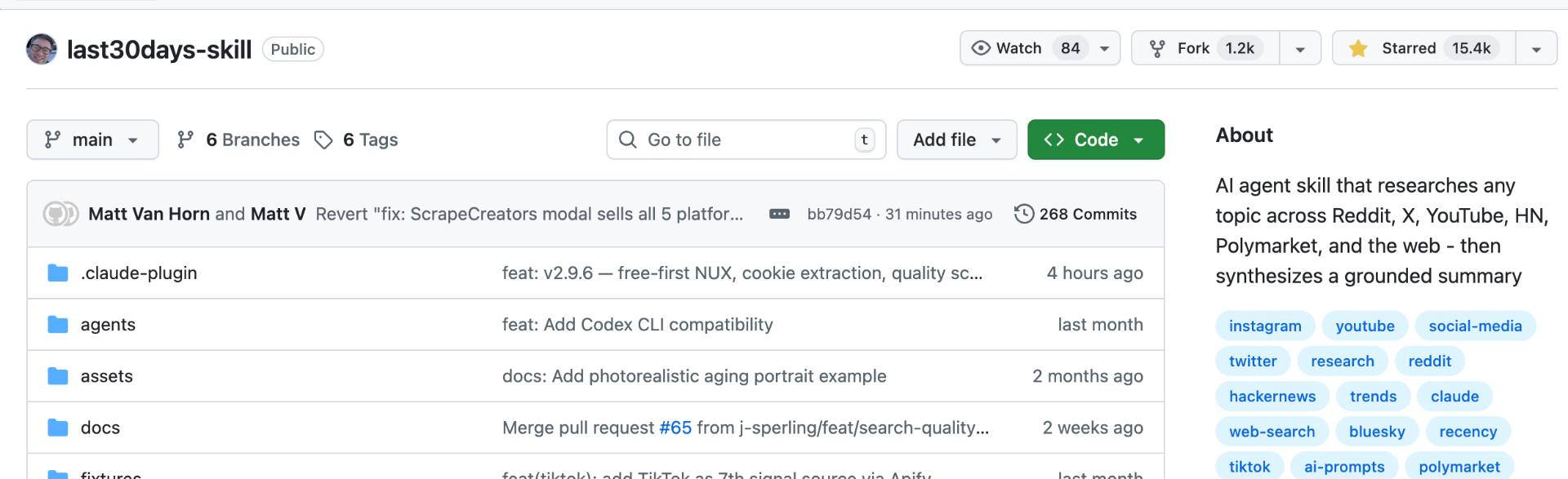Select the social-media topic tag
The width and height of the screenshot is (1568, 479).
pos(1475,326)
